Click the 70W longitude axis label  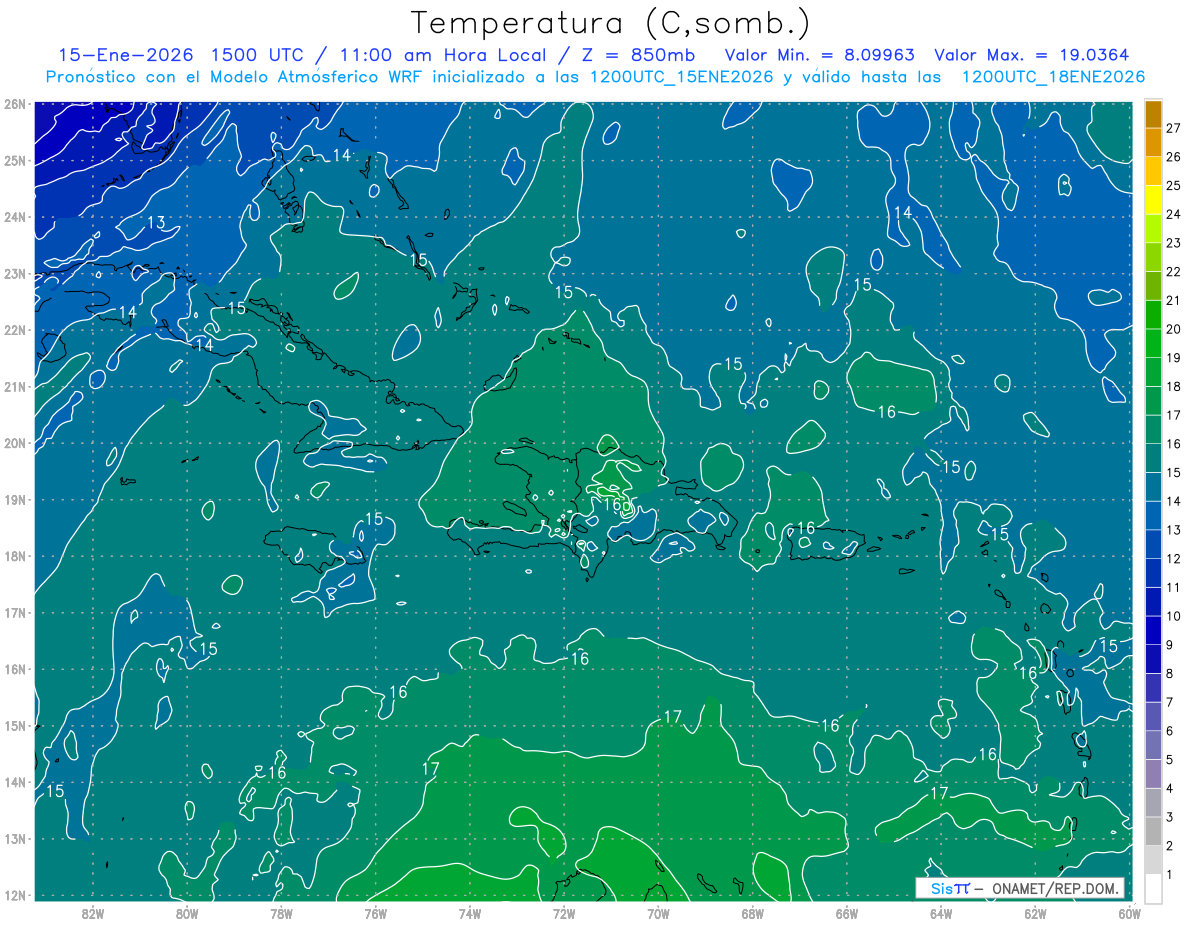[658, 912]
